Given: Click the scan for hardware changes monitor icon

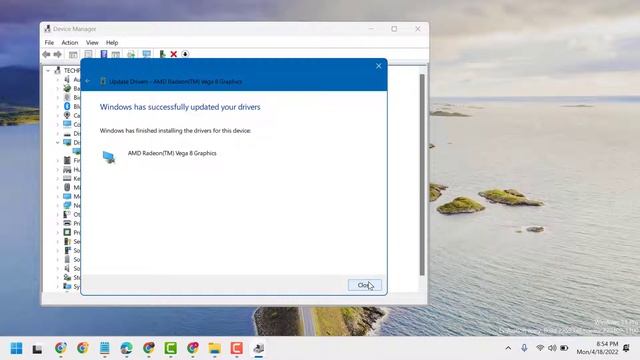Looking at the screenshot, I should [x=147, y=54].
